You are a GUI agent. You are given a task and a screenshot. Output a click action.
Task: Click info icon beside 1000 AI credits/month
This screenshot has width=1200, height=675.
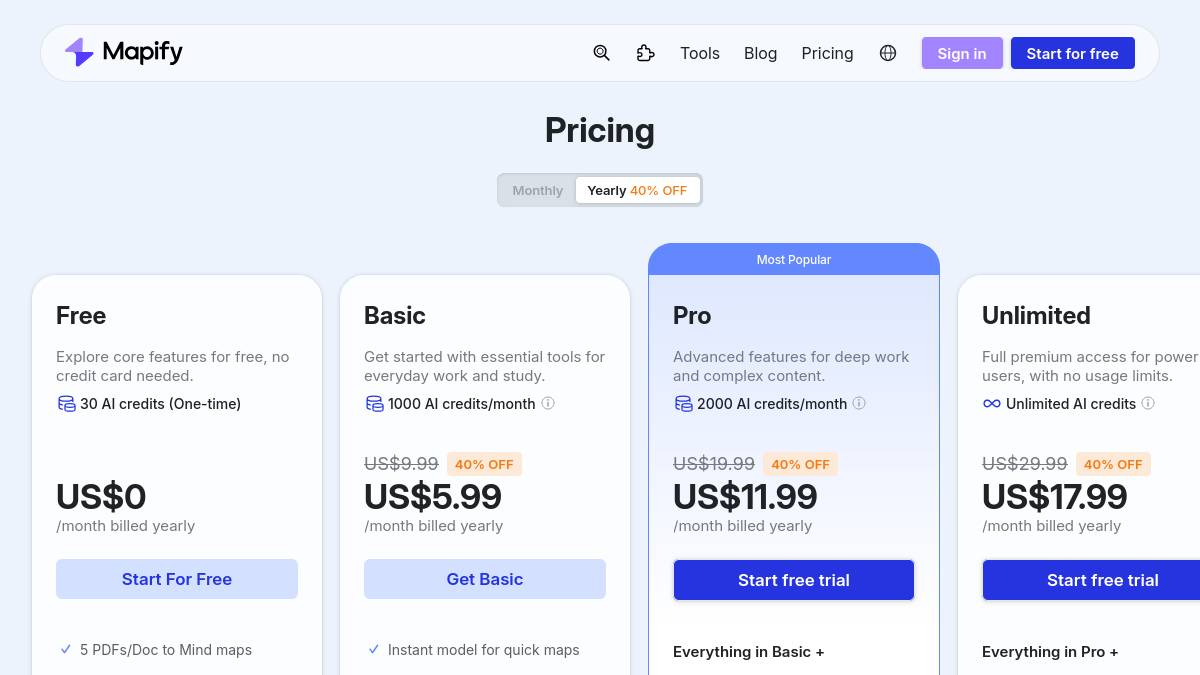[548, 403]
